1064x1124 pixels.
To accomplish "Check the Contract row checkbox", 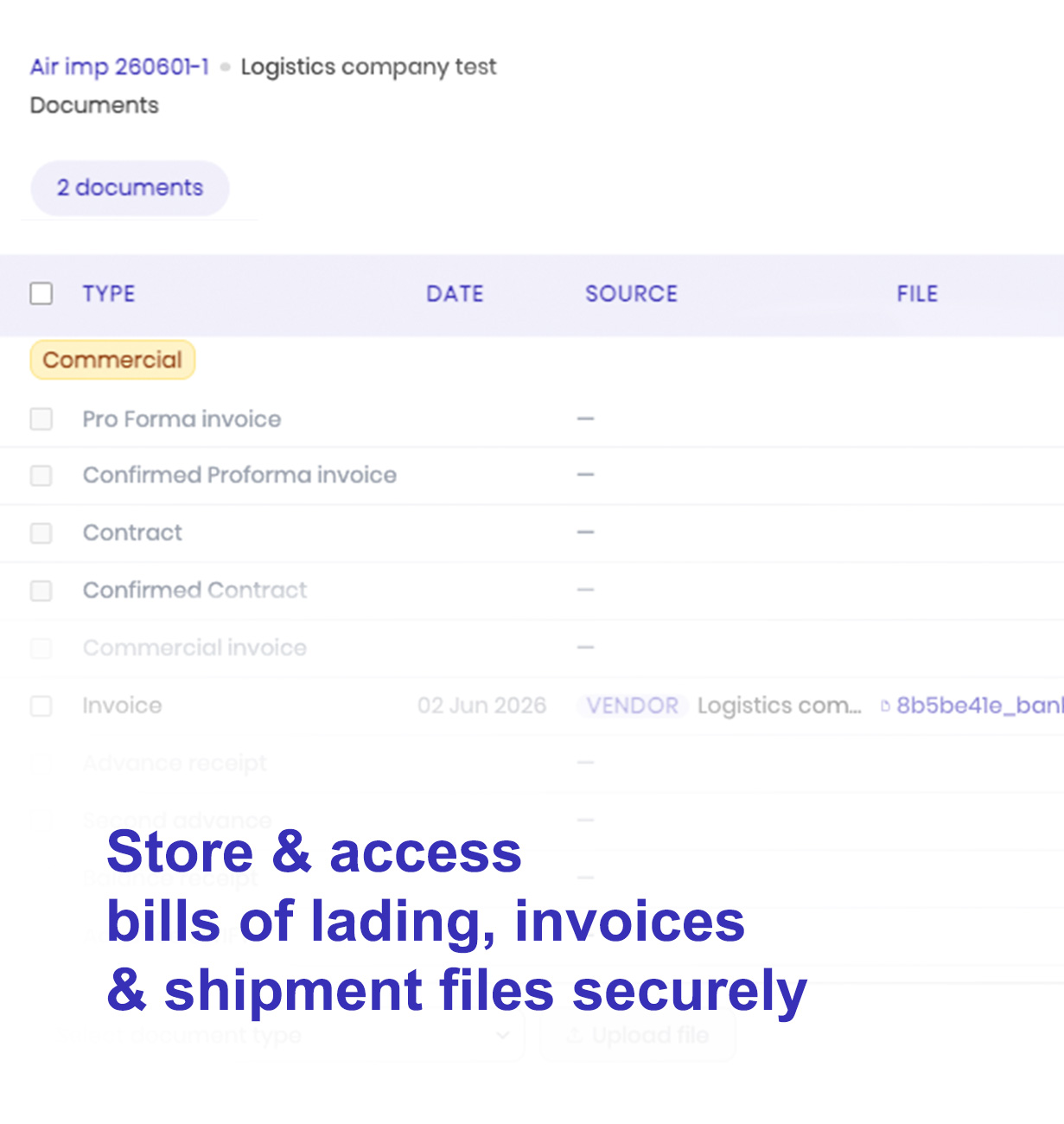I will (x=41, y=533).
